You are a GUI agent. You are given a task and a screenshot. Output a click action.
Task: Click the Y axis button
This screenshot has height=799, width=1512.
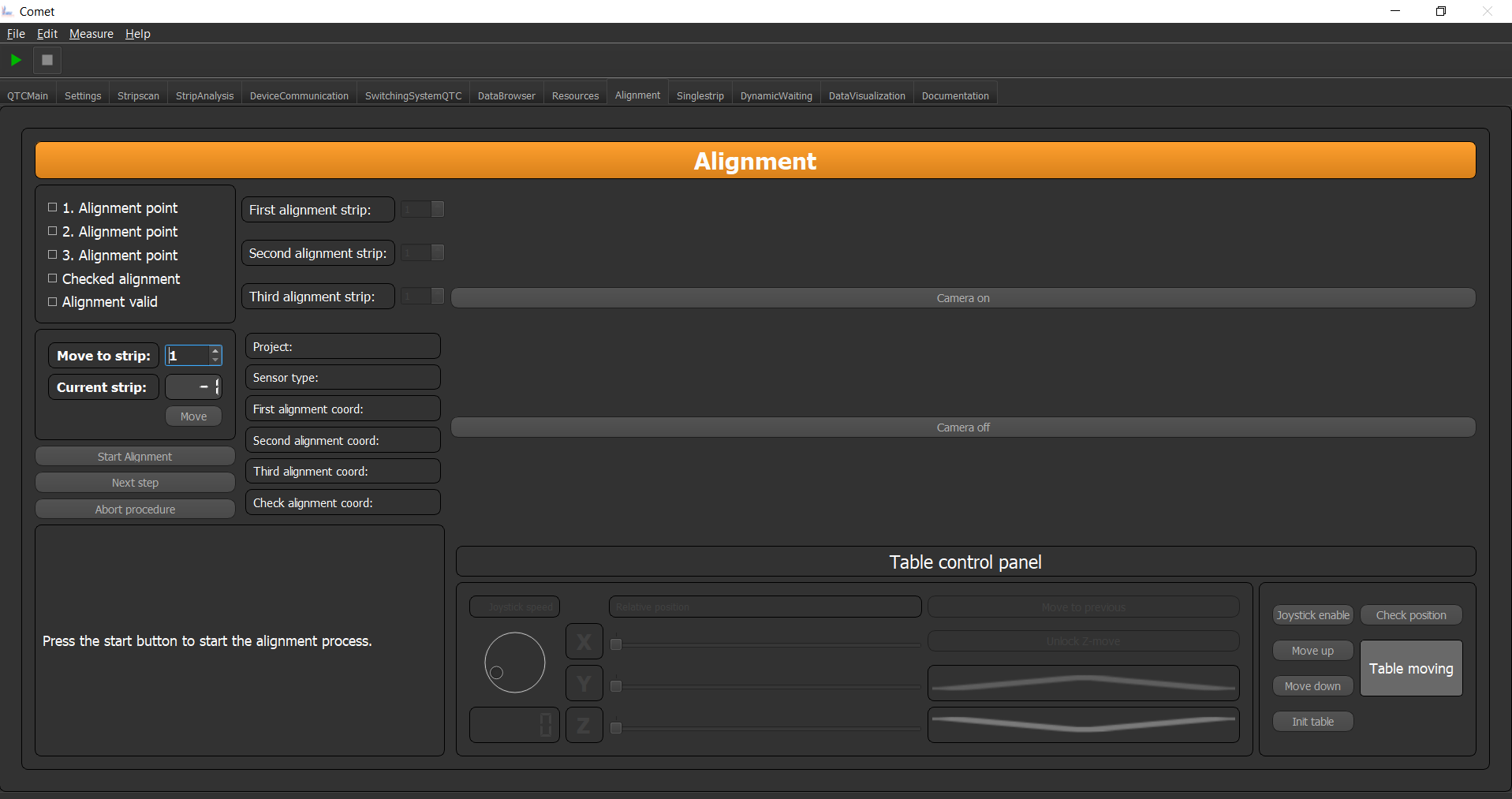coord(584,684)
